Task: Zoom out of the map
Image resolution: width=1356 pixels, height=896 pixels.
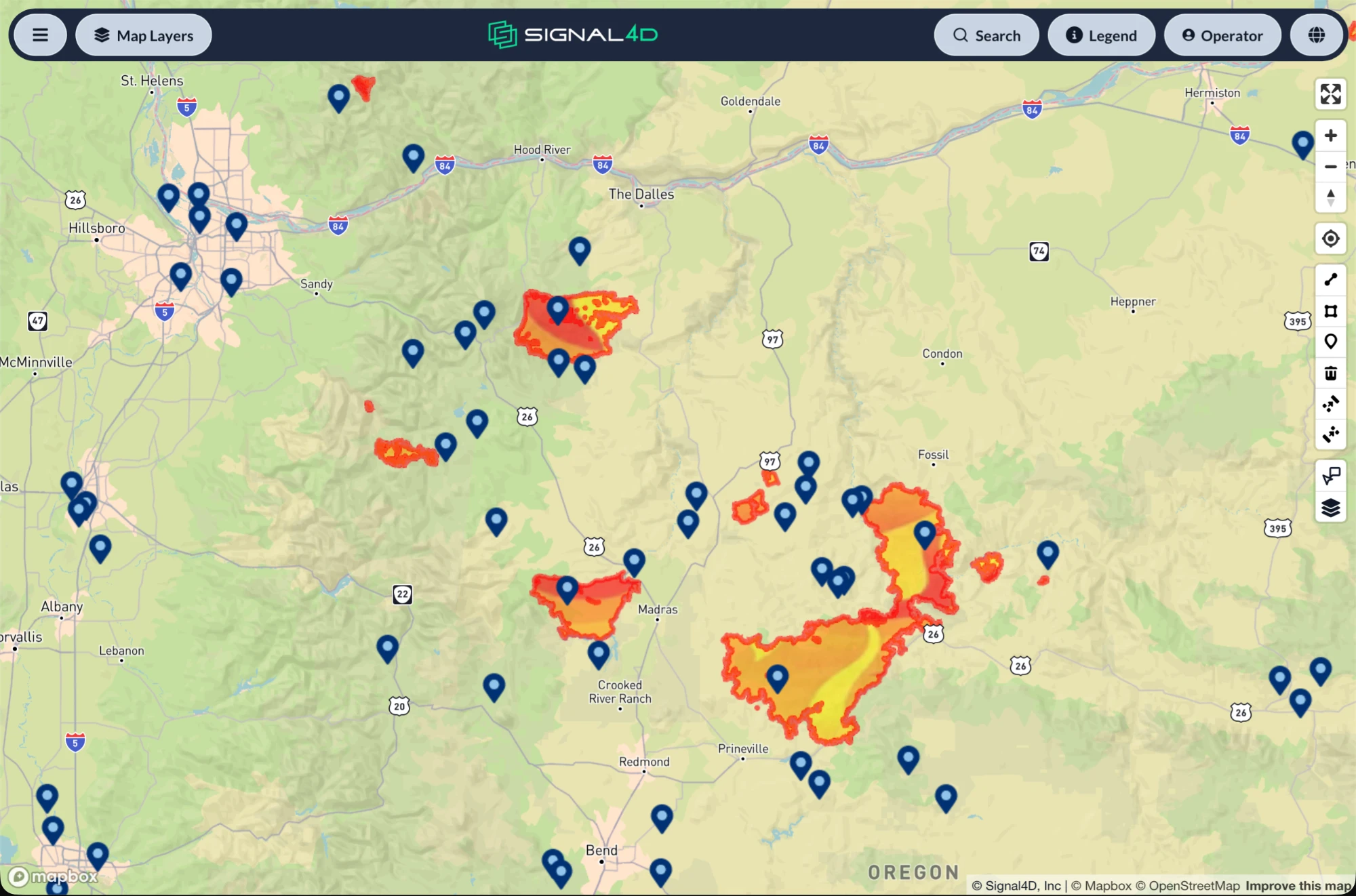Action: point(1330,167)
